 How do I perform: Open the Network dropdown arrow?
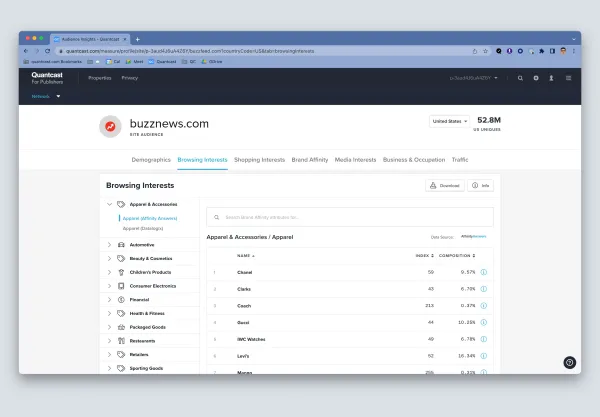point(59,96)
